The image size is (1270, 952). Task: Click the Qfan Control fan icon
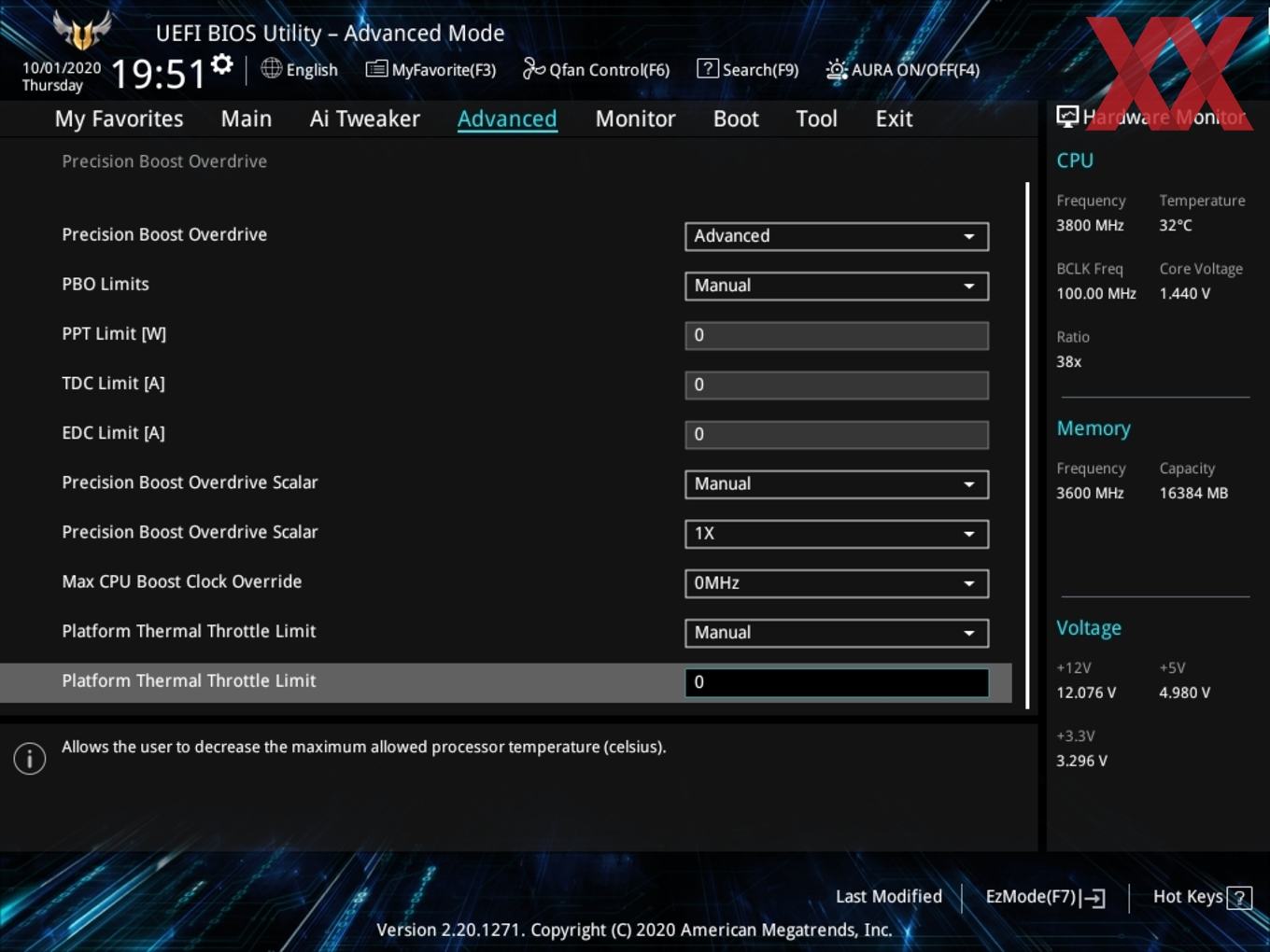(x=533, y=68)
